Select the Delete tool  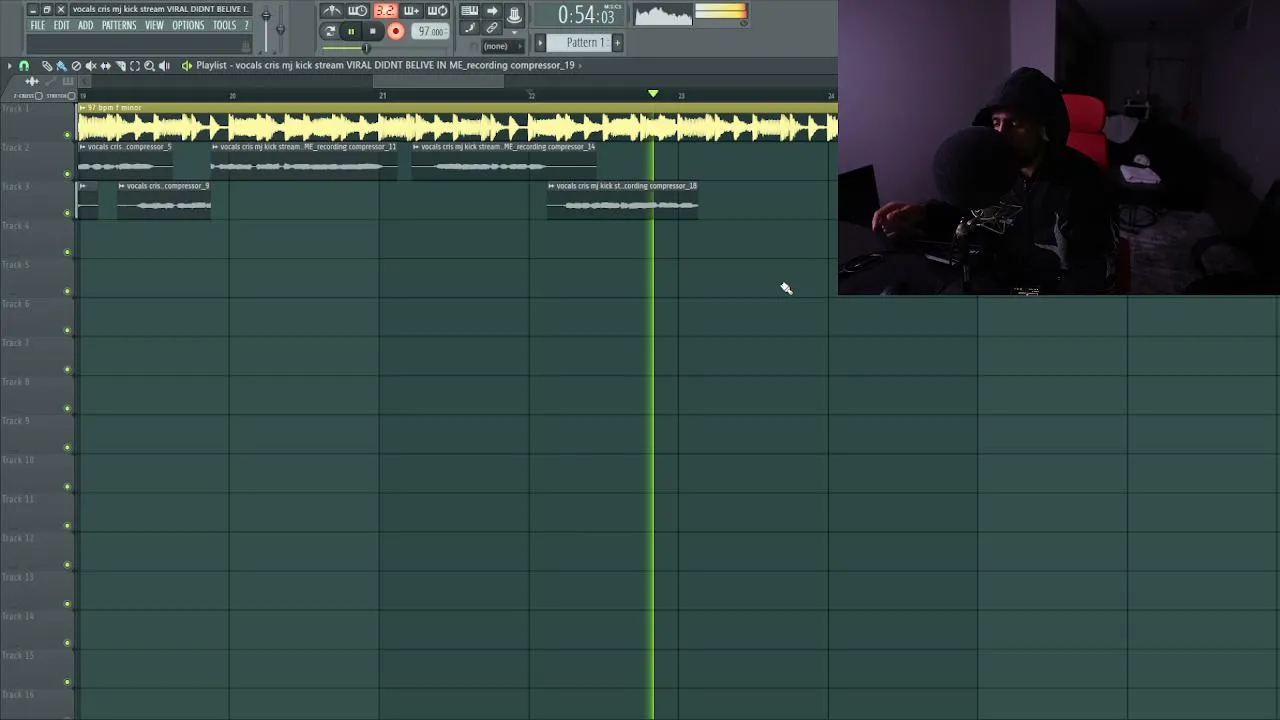tap(76, 66)
